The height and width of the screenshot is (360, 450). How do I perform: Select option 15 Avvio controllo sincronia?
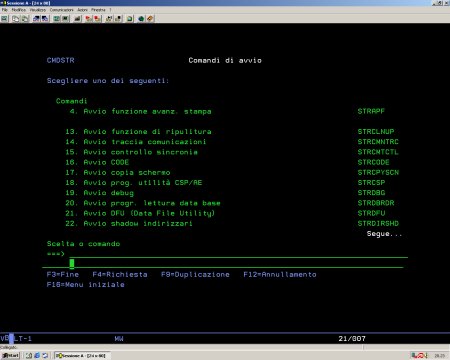[131, 152]
